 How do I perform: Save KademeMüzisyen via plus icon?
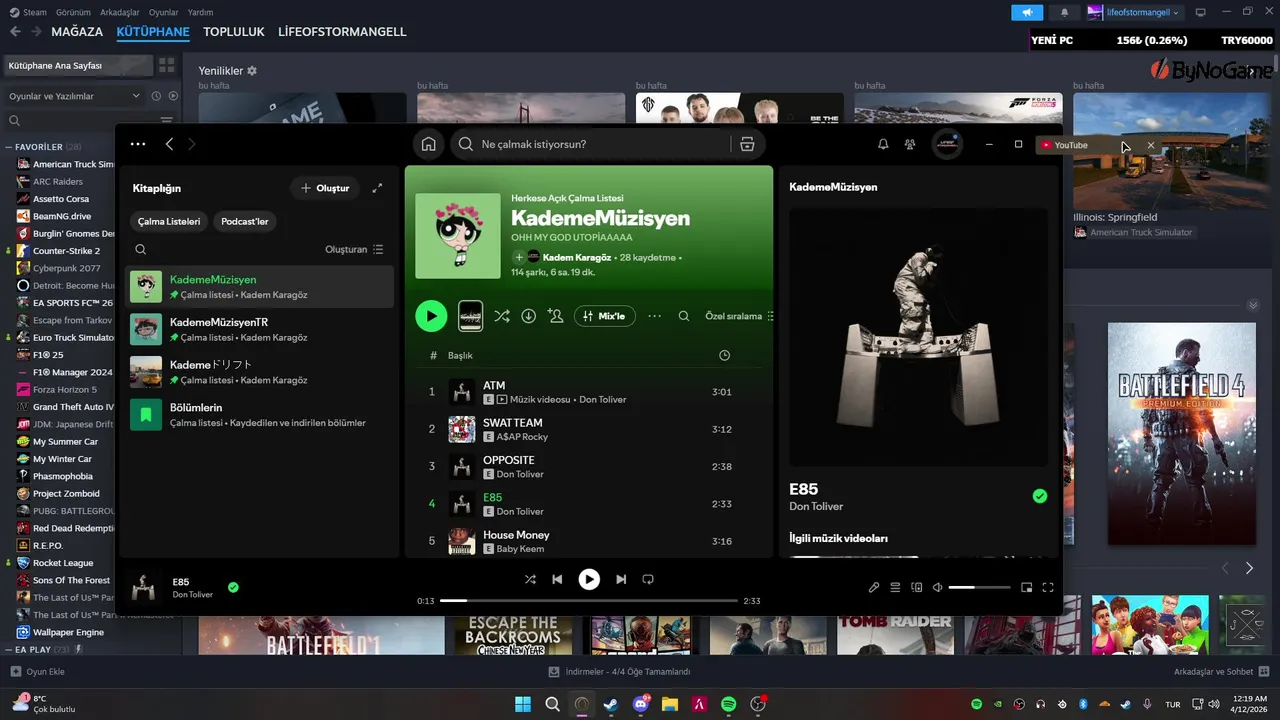click(519, 257)
